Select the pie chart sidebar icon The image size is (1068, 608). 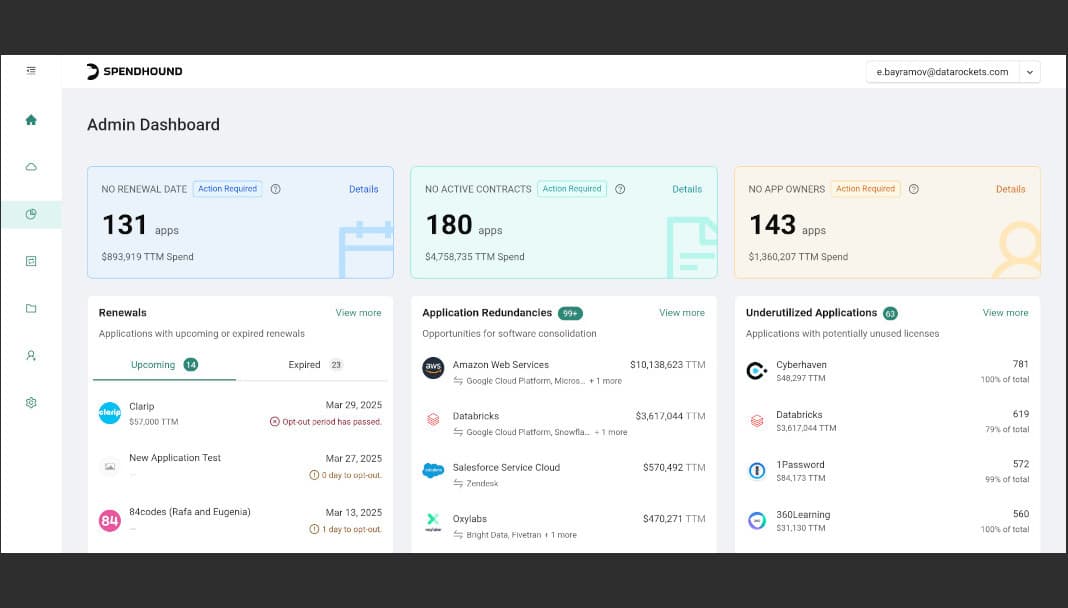(31, 214)
